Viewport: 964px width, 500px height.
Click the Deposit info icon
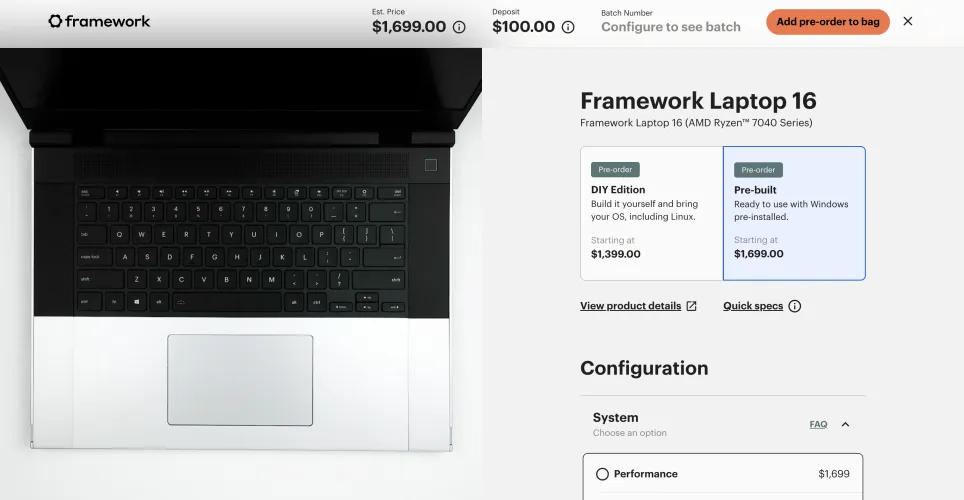[x=568, y=28]
